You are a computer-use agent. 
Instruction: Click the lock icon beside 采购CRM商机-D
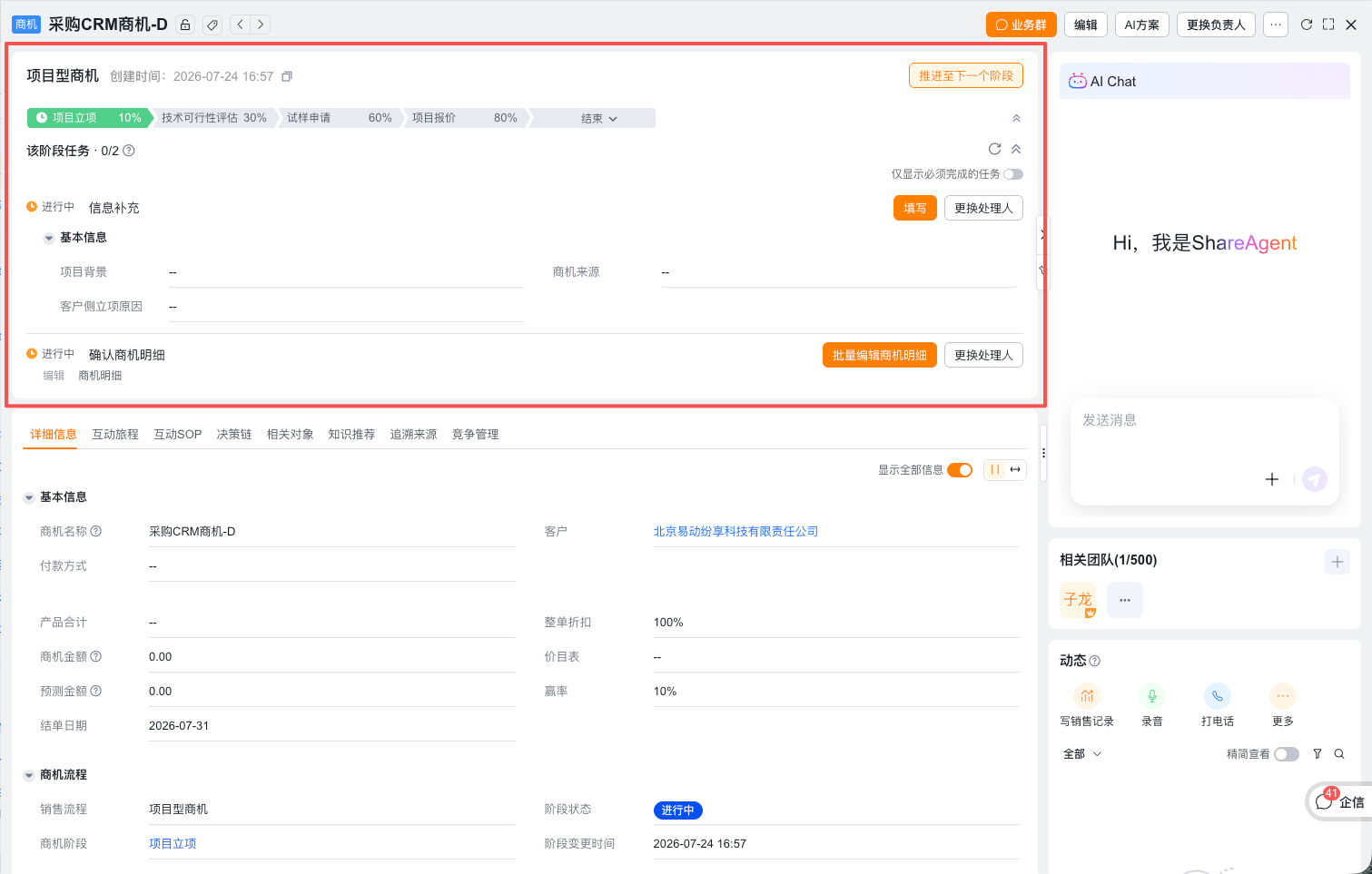185,25
